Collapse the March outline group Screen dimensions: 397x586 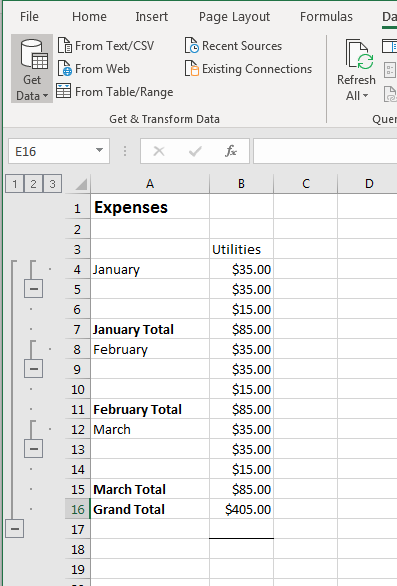34,449
